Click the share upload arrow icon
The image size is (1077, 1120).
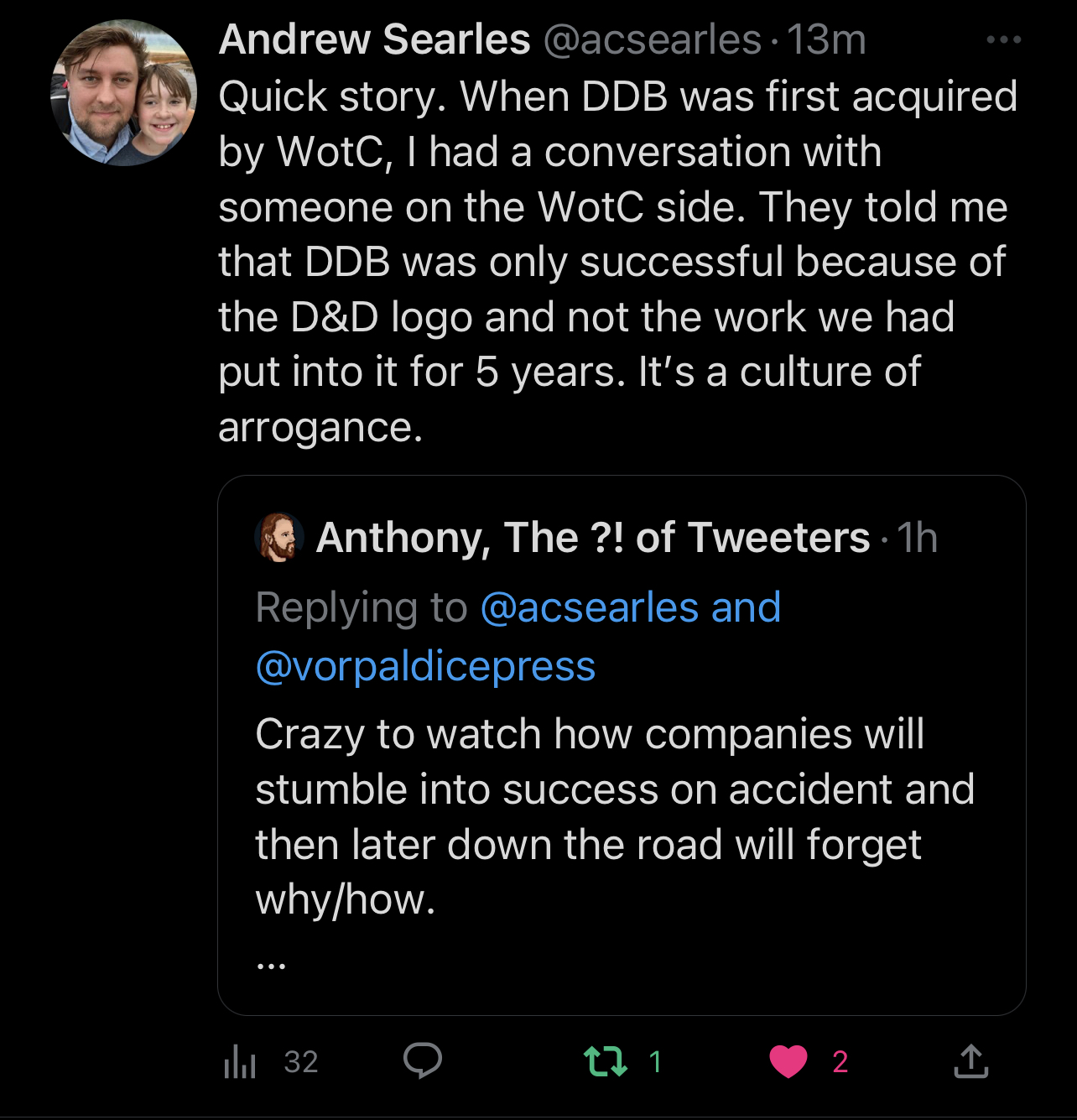[970, 1061]
